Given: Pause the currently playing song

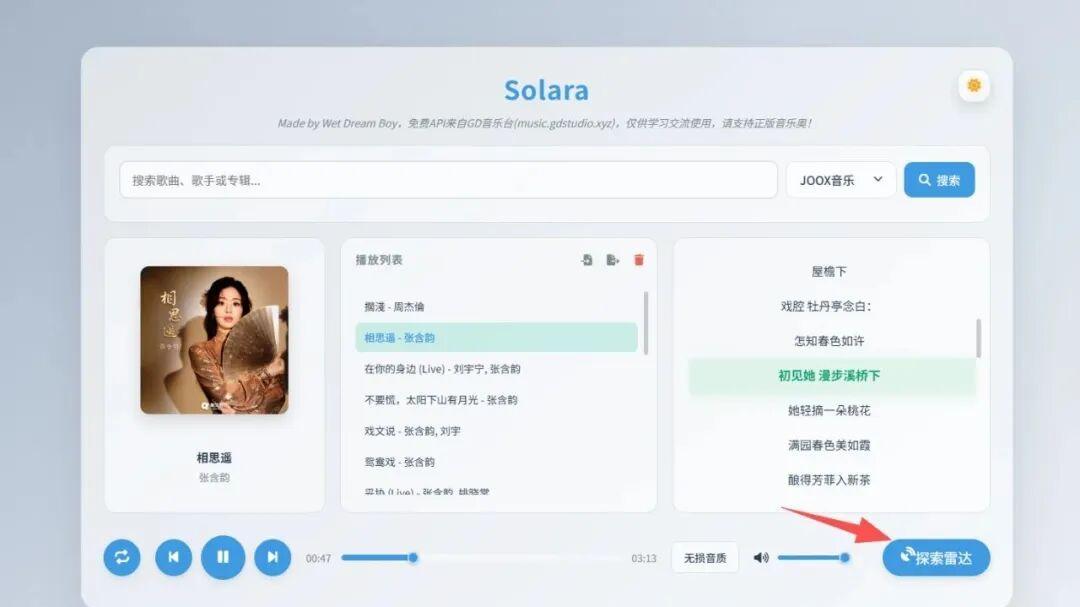Looking at the screenshot, I should coord(222,557).
